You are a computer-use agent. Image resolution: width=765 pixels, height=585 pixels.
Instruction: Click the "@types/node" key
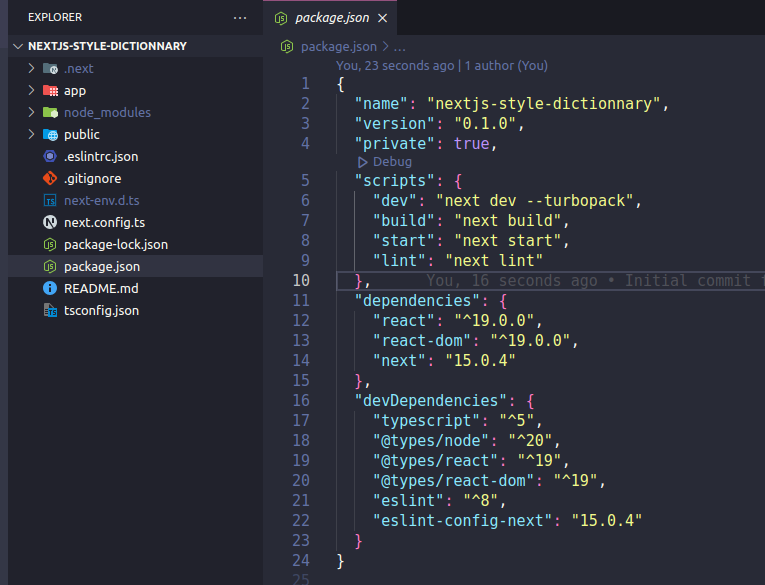pyautogui.click(x=431, y=441)
